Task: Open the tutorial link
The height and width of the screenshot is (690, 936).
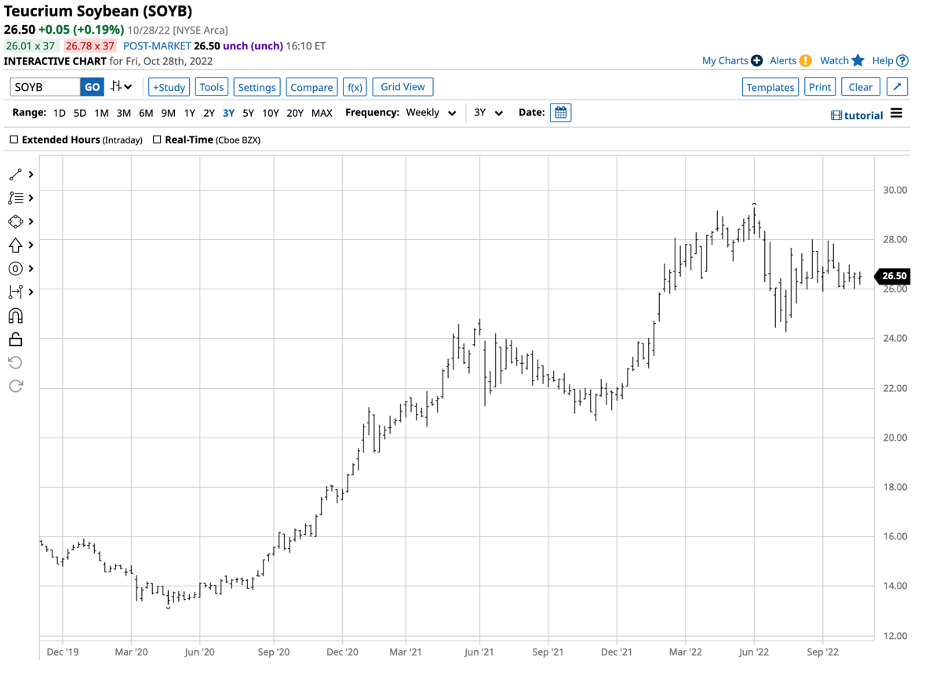Action: tap(857, 115)
